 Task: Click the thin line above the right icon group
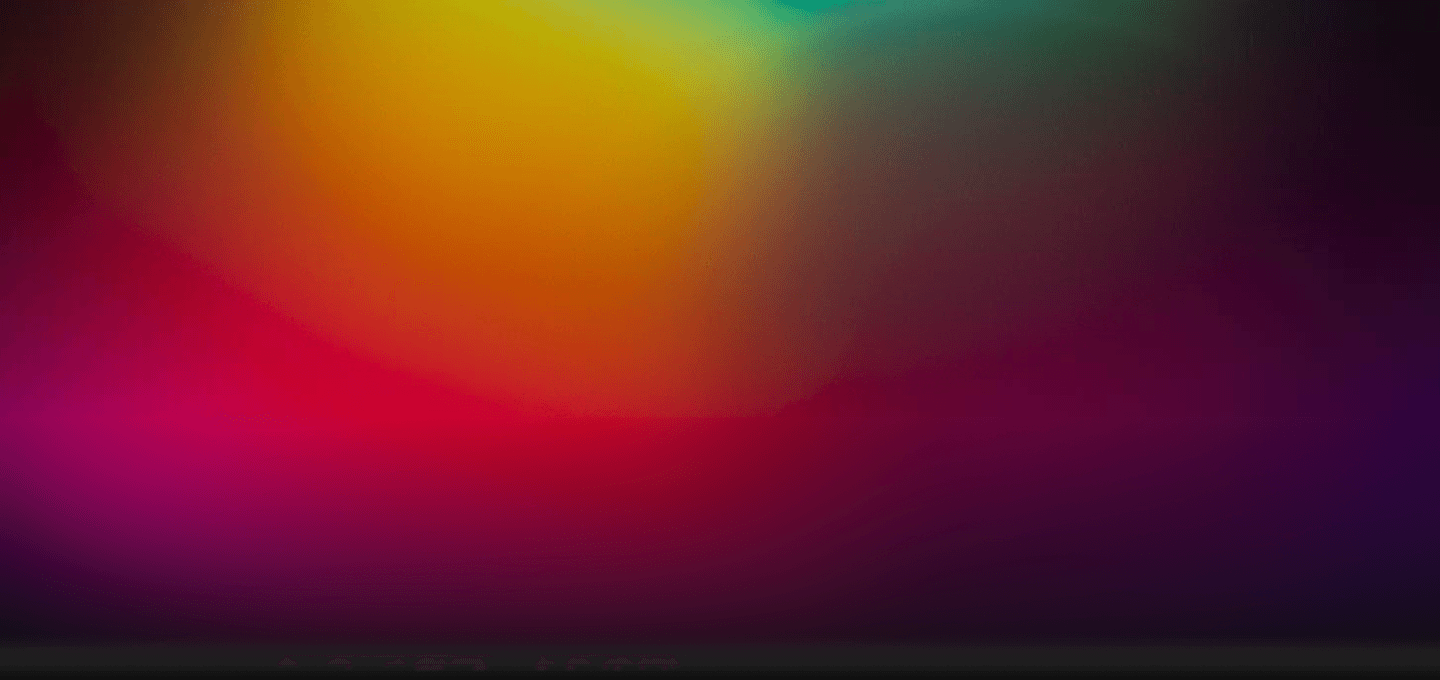click(x=610, y=655)
